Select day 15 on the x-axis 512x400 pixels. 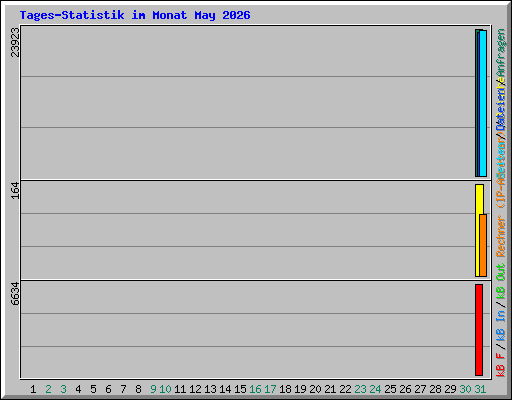pyautogui.click(x=240, y=389)
